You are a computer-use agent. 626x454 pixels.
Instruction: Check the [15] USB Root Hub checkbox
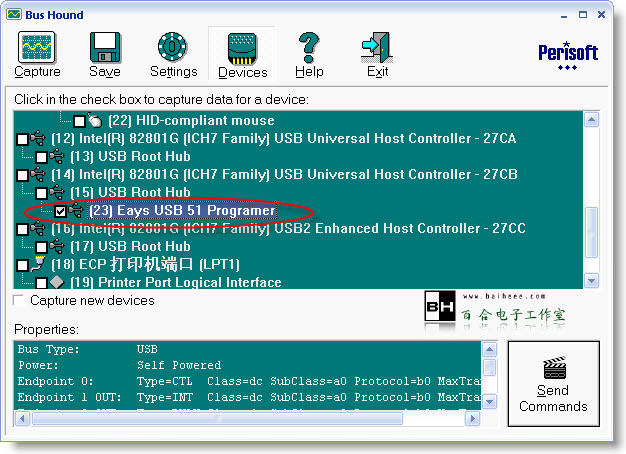point(41,193)
